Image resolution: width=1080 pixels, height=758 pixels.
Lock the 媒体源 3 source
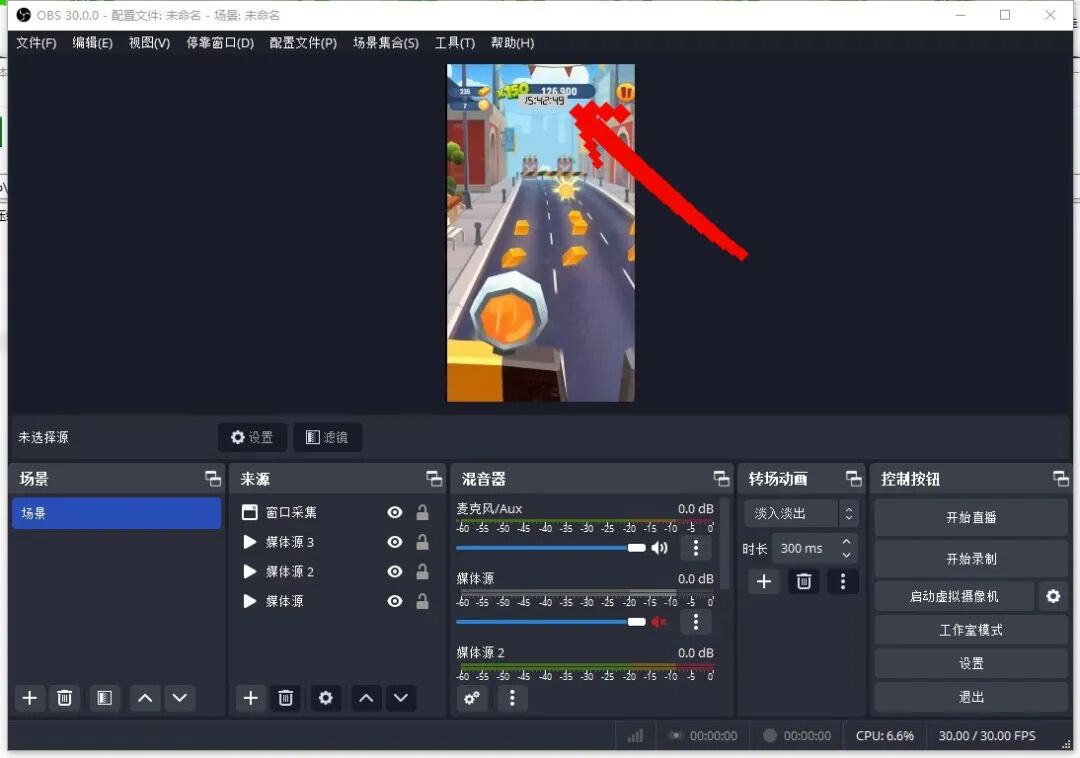coord(422,543)
